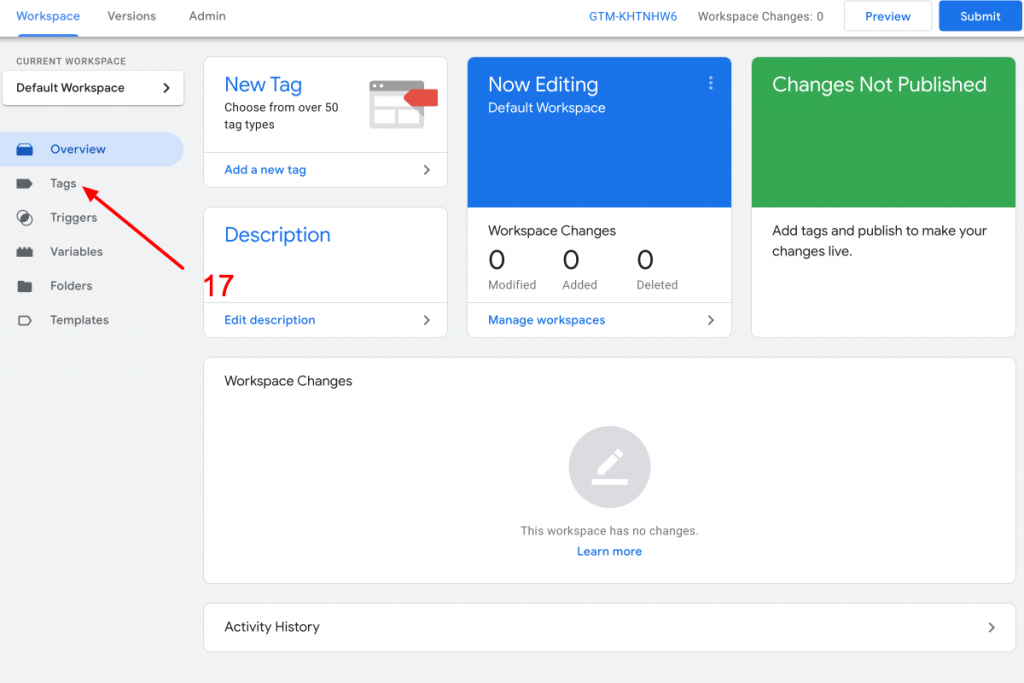
Task: Click the Tags label icon in sidebar
Action: [x=25, y=183]
